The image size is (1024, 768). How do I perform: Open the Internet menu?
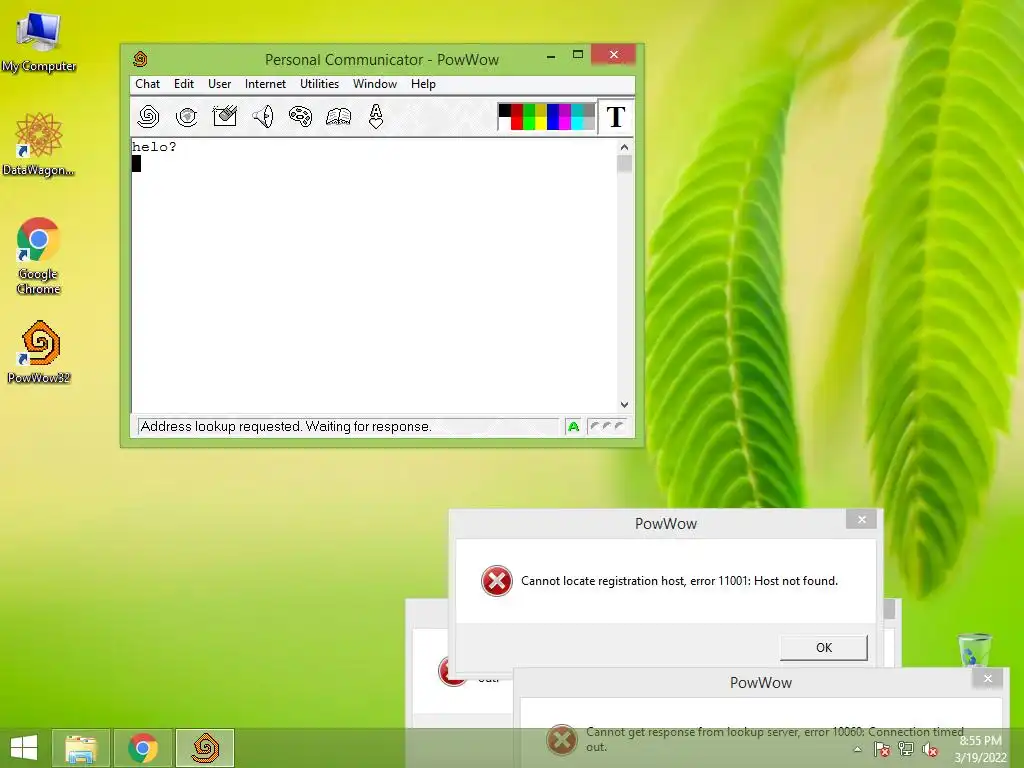pos(265,84)
